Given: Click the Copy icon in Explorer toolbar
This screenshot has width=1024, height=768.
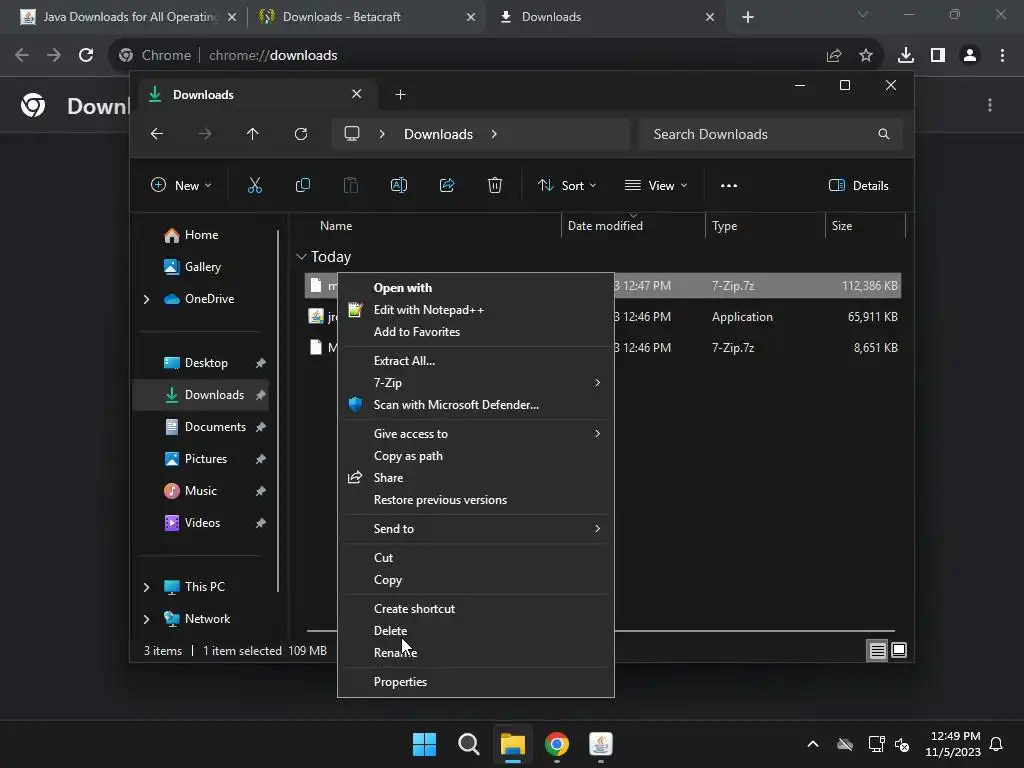Looking at the screenshot, I should (x=302, y=185).
